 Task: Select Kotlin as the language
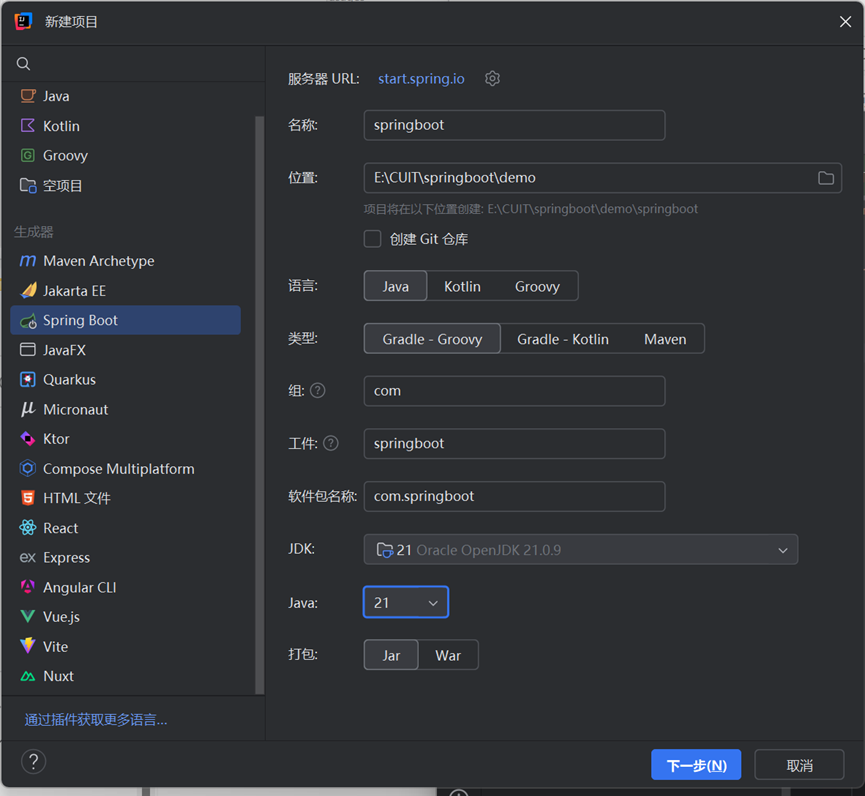462,286
